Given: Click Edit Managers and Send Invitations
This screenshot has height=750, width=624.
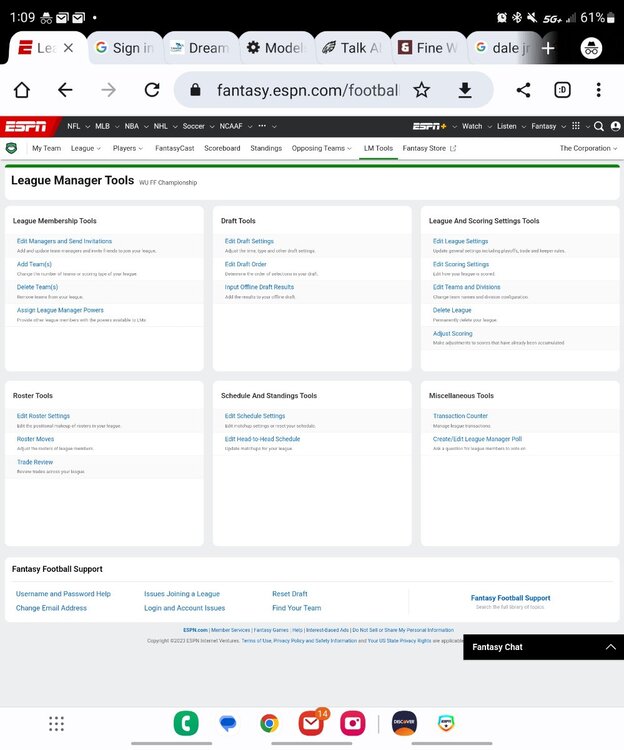Looking at the screenshot, I should tap(64, 241).
